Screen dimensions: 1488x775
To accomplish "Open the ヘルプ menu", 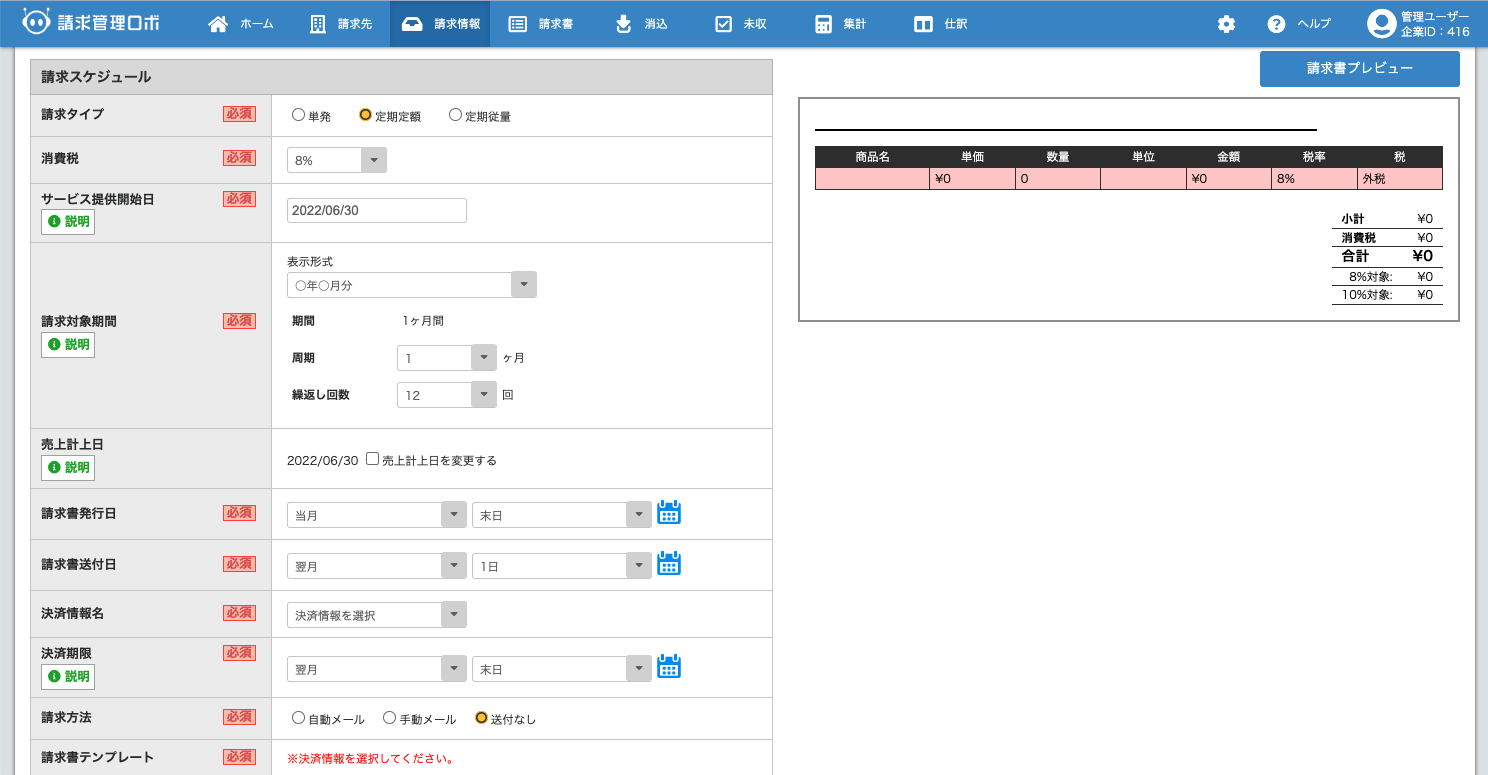I will pos(1297,22).
